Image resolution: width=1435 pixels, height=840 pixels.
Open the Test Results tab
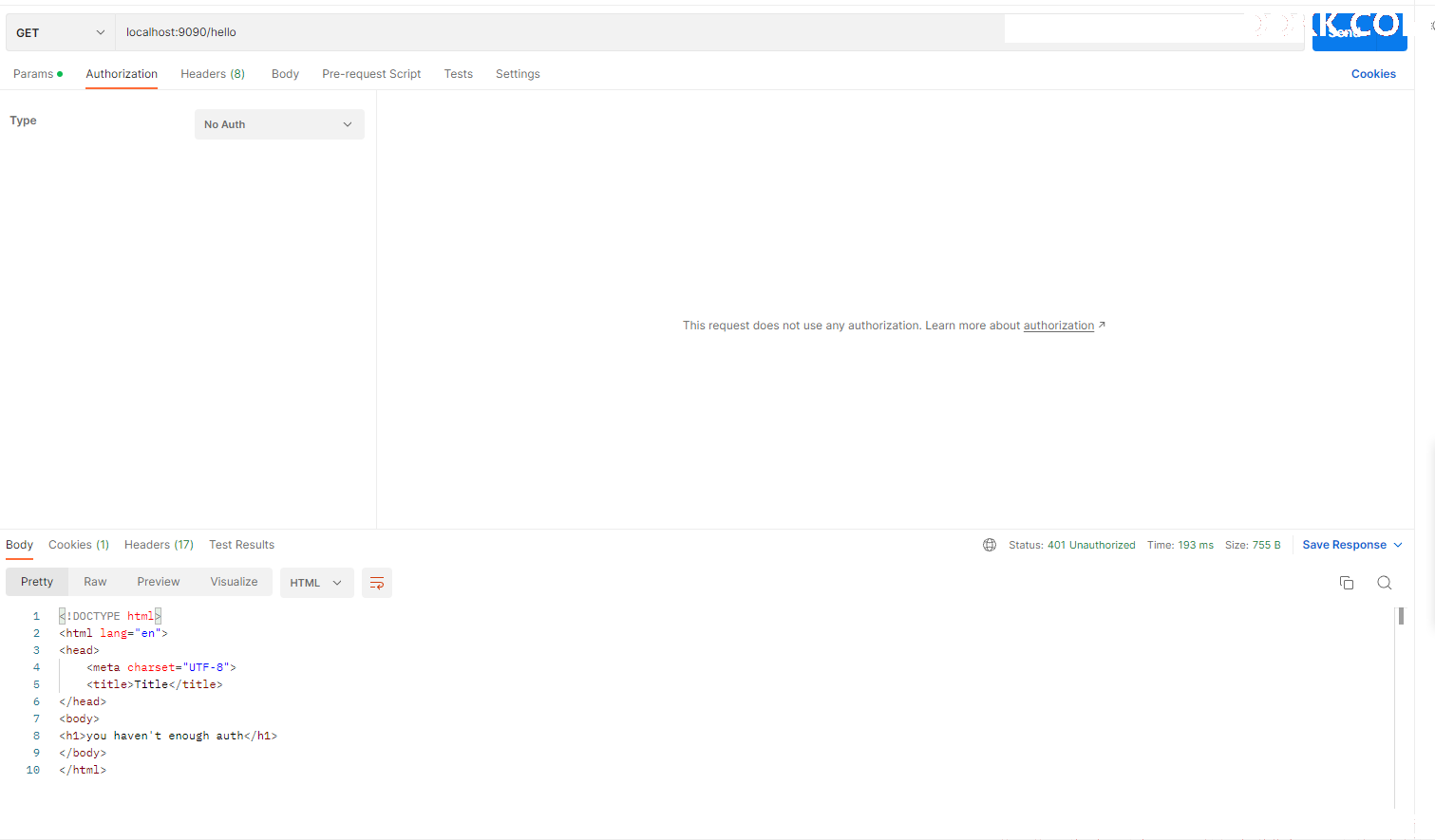tap(241, 545)
